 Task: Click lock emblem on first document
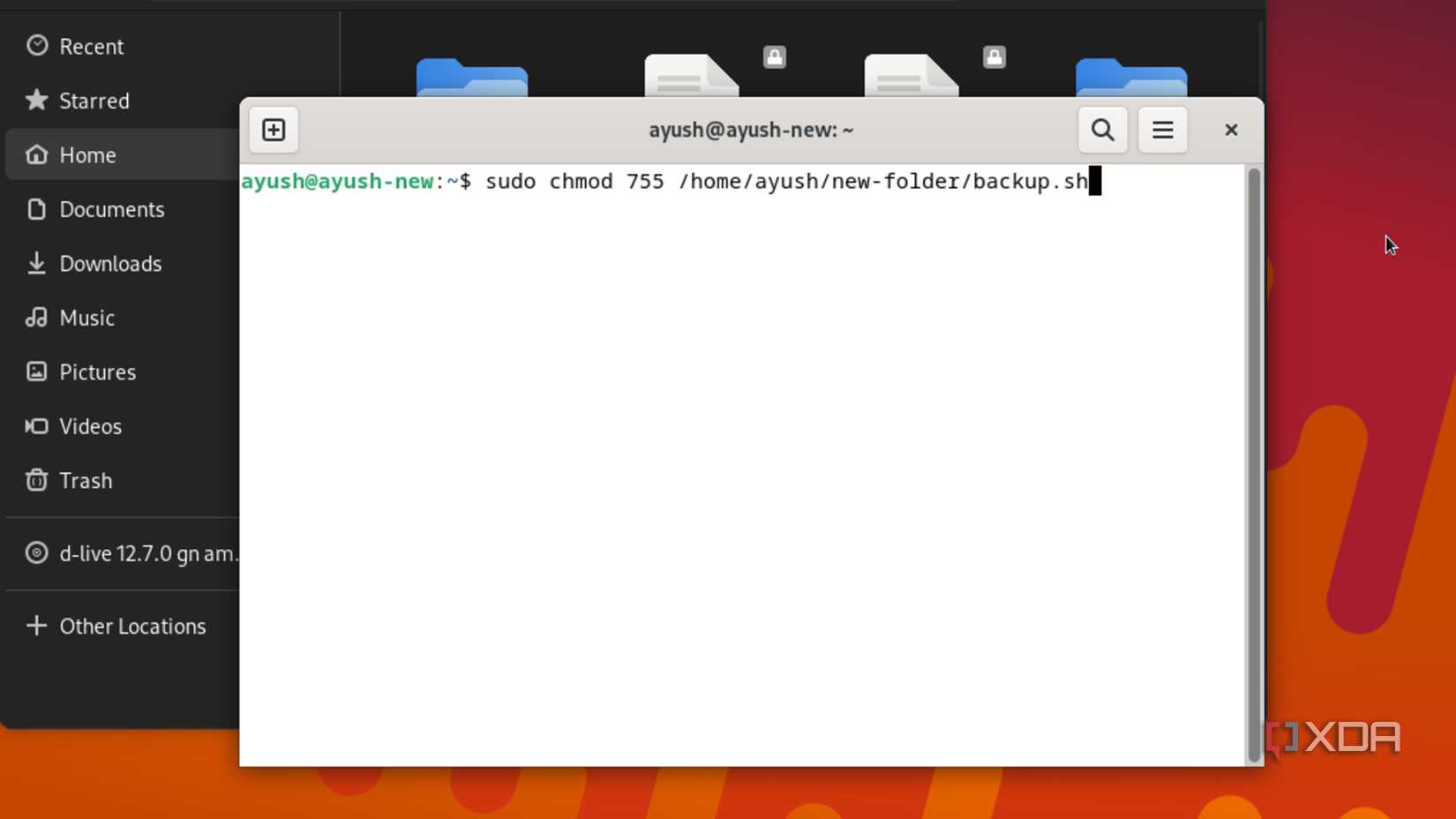[775, 57]
